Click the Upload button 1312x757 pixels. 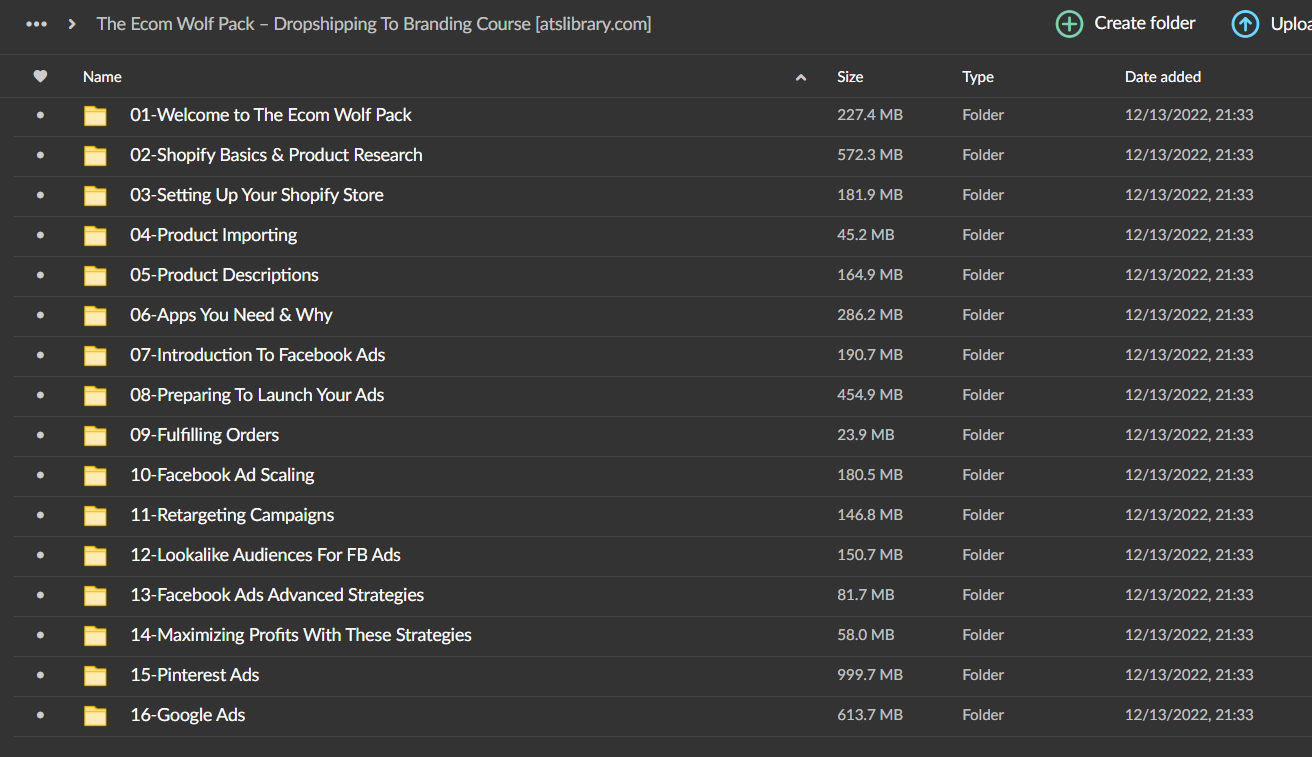tap(1272, 24)
